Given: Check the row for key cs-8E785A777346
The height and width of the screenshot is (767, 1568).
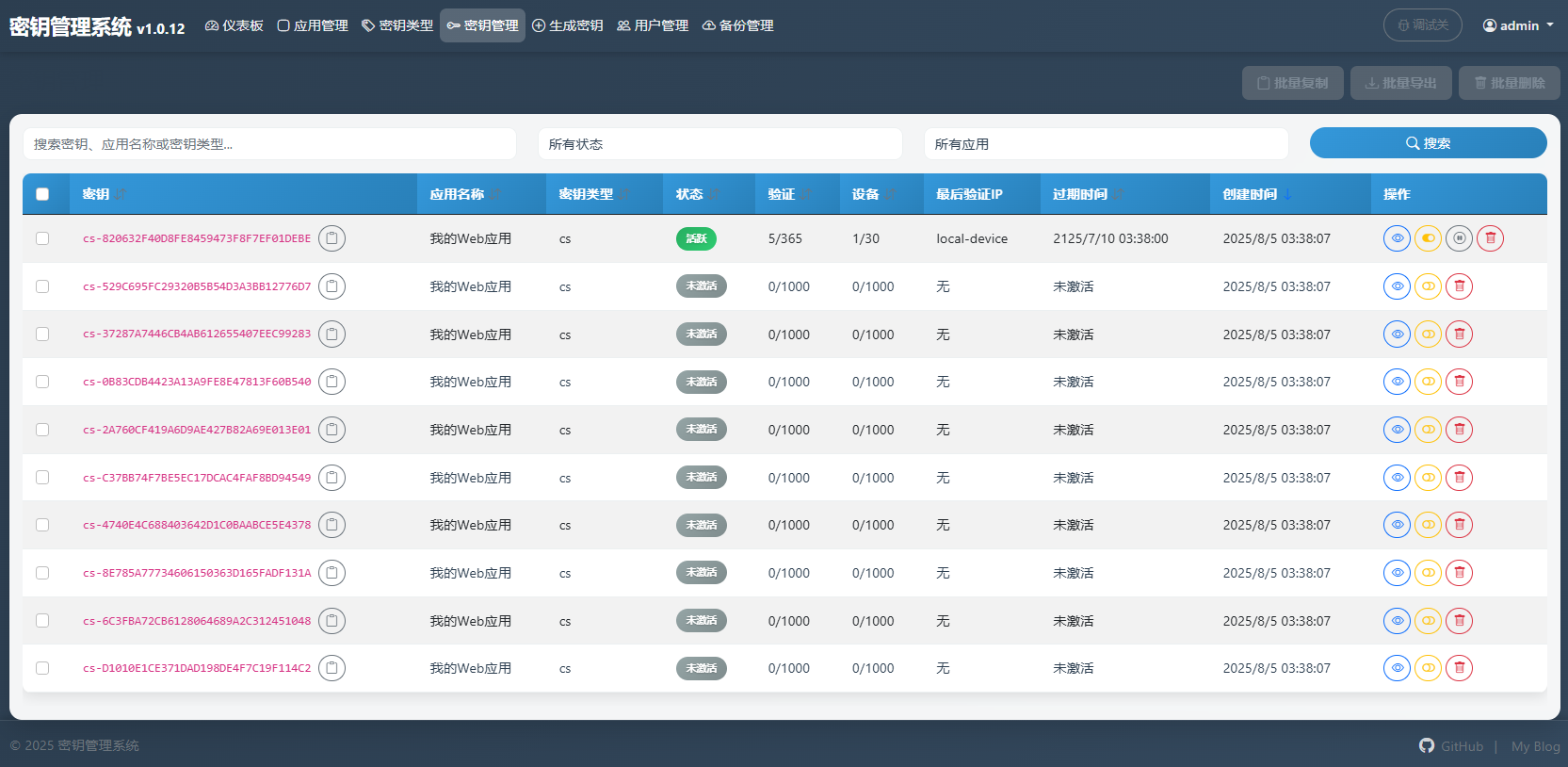Looking at the screenshot, I should tap(42, 573).
